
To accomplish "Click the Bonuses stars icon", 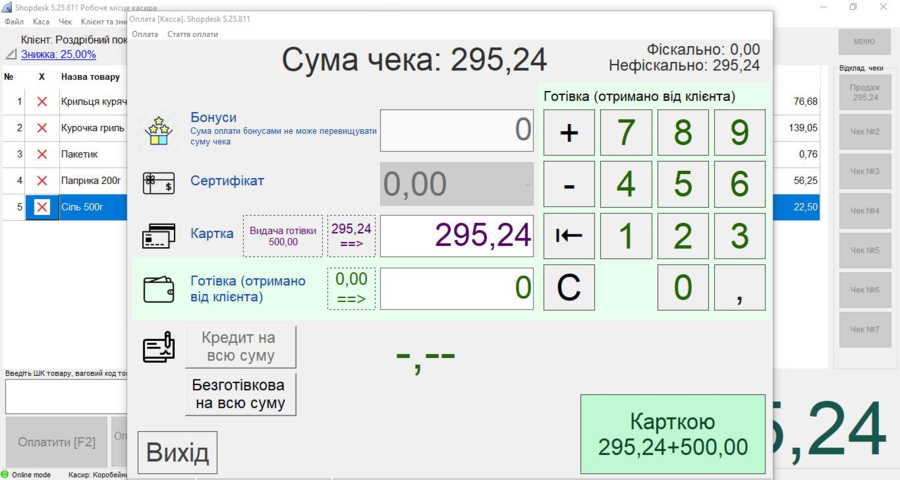I will tap(159, 130).
